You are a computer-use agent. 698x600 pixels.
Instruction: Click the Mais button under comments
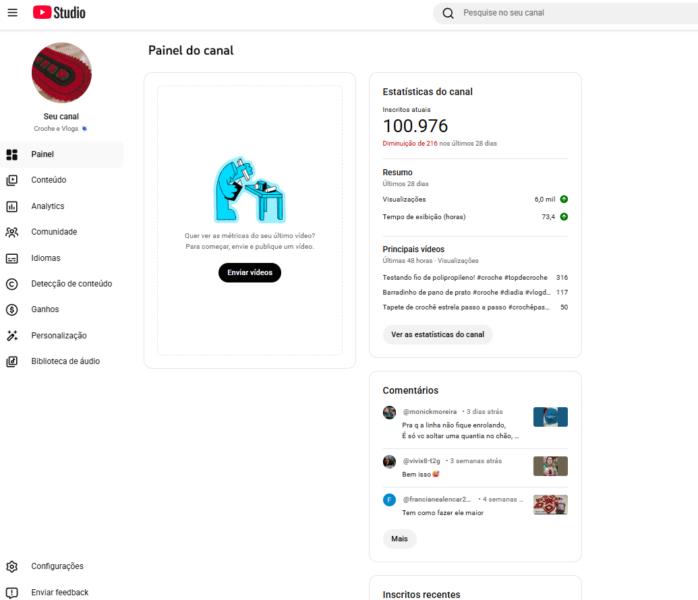[399, 539]
